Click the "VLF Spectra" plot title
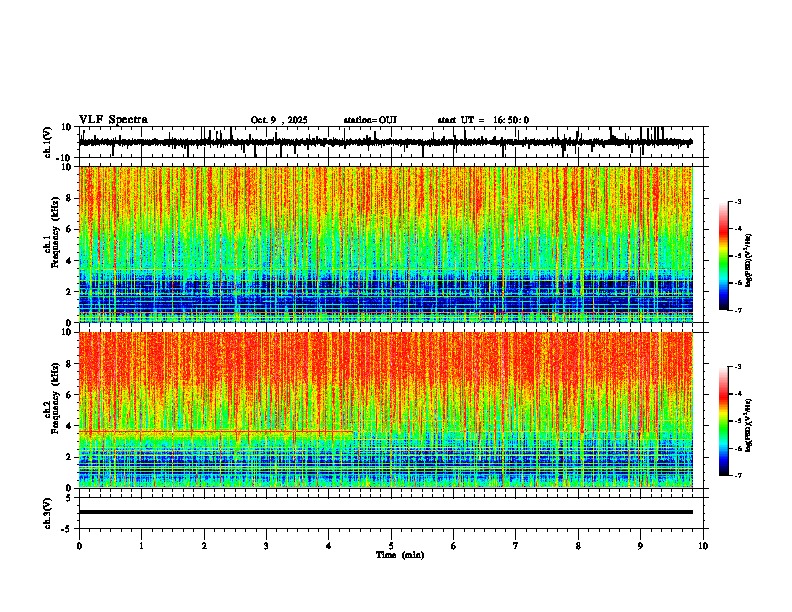Screen dimensions: 792x612 pos(113,120)
